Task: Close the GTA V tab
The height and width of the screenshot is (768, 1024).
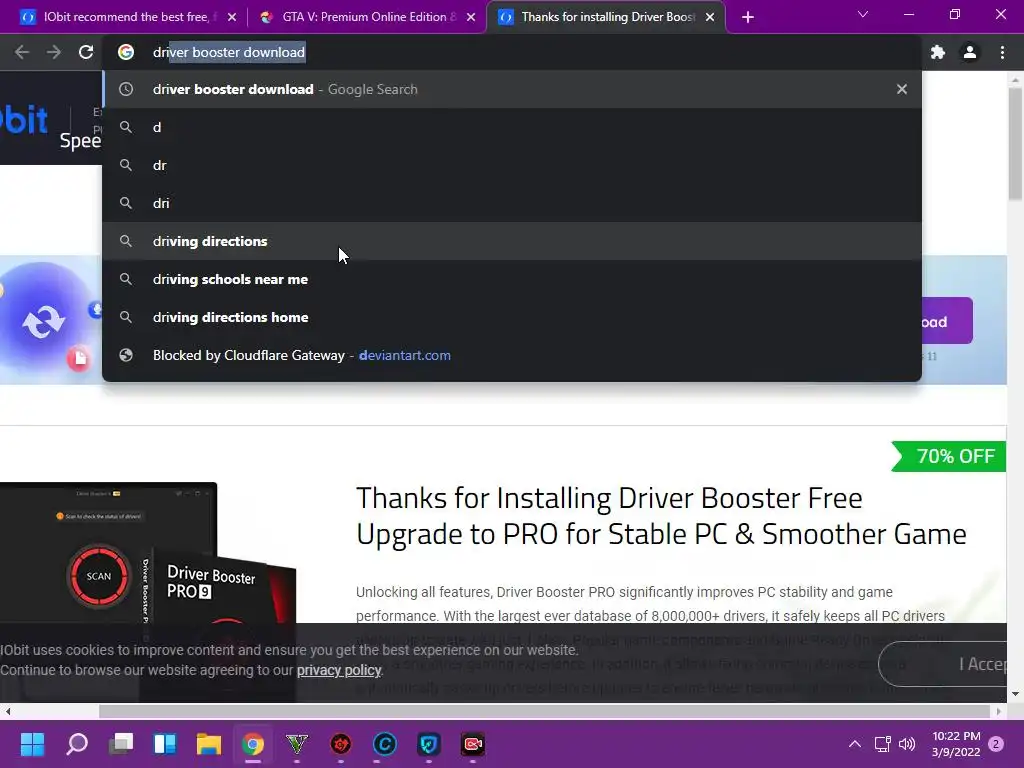Action: pyautogui.click(x=471, y=18)
